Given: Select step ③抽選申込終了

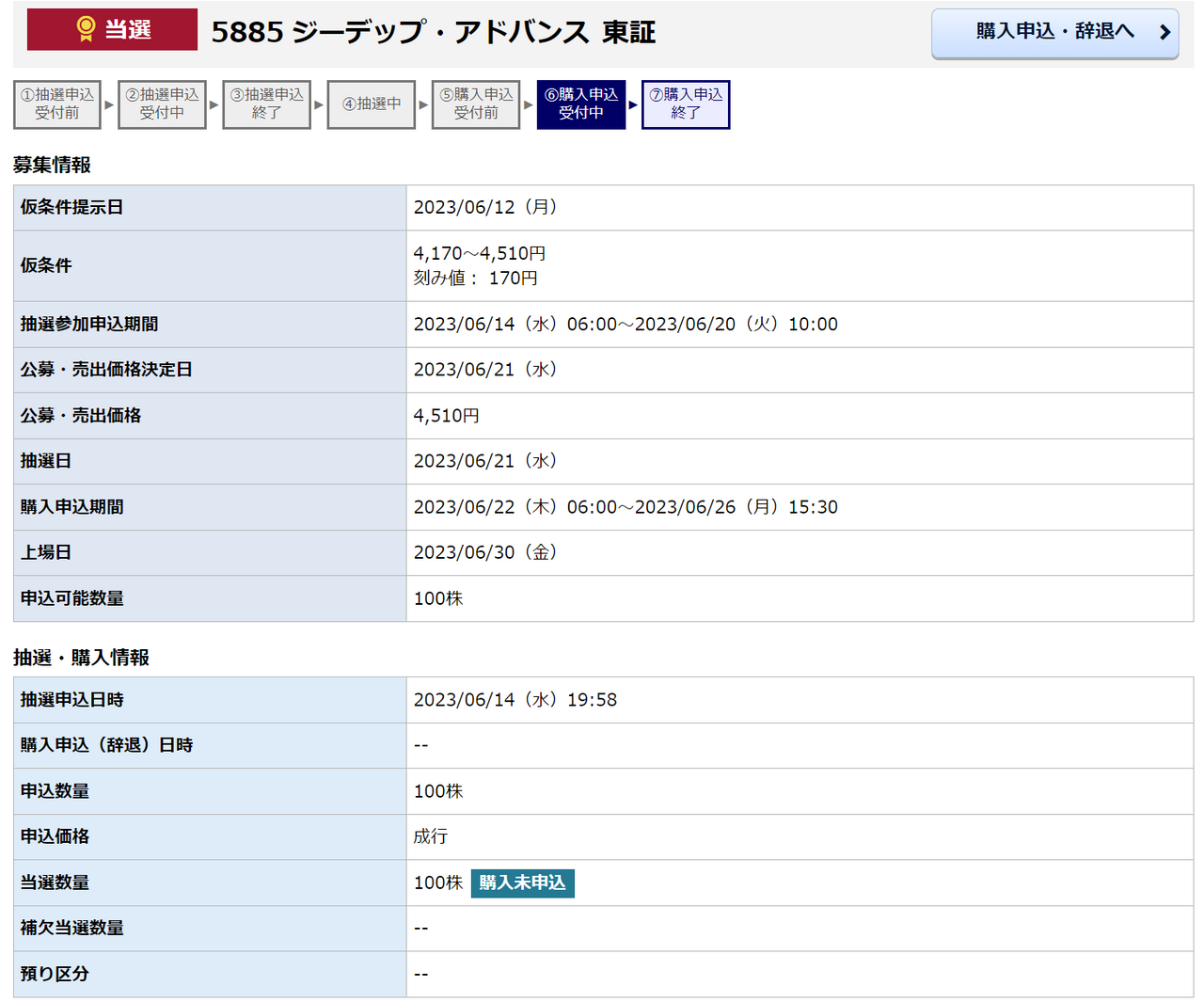Looking at the screenshot, I should tap(266, 104).
